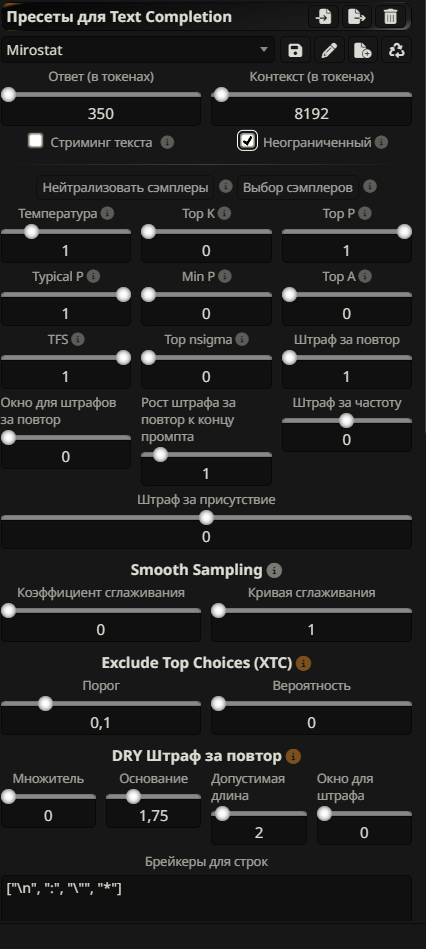The height and width of the screenshot is (949, 426).
Task: Open the XTC info icon
Action: click(x=304, y=663)
